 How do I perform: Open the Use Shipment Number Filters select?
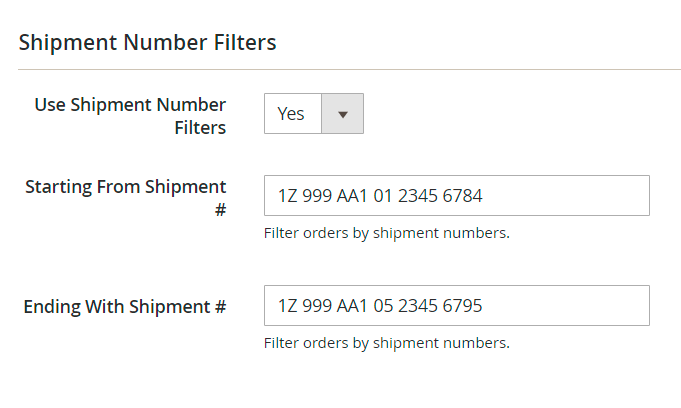(x=313, y=114)
